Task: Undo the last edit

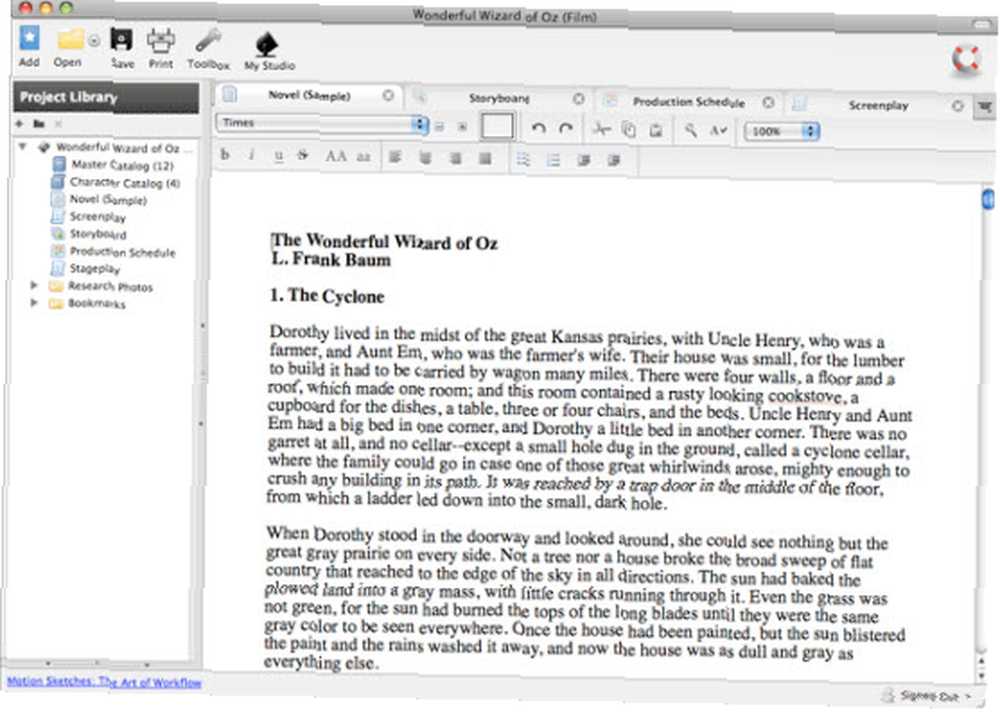Action: (x=538, y=128)
